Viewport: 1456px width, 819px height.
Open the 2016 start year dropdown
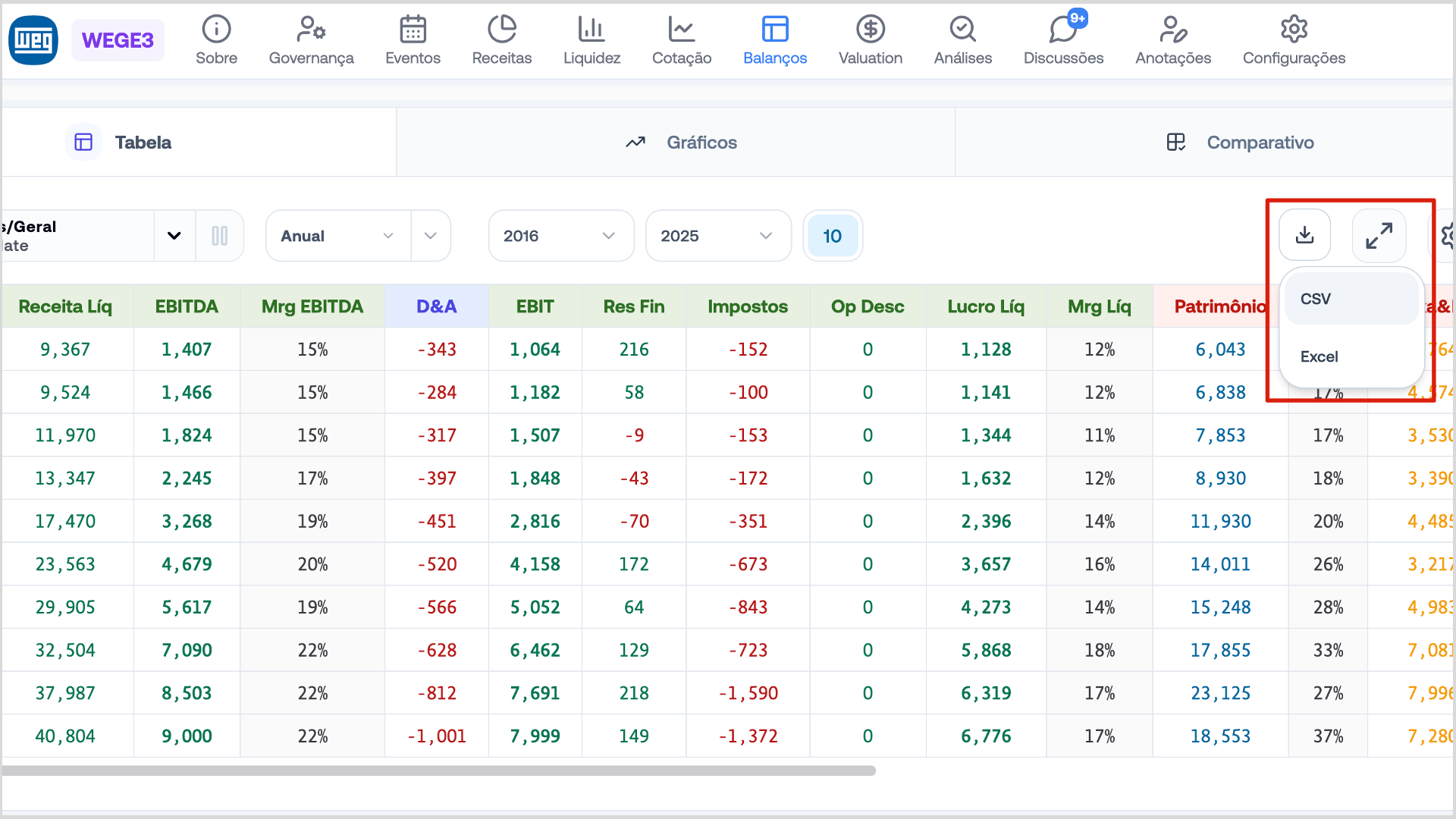(560, 236)
